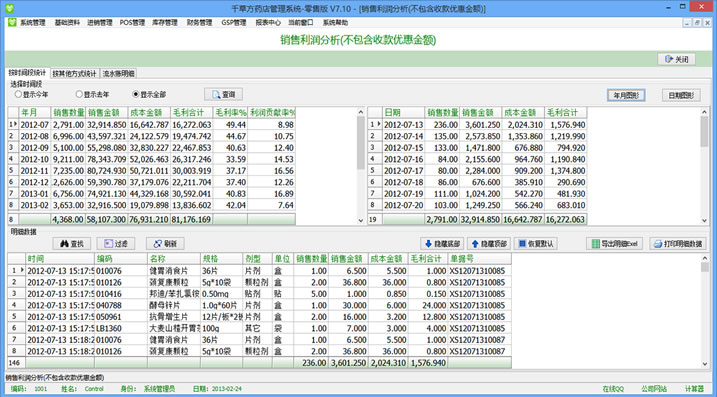Click the 恢复默认 restore default button
Viewport: 717px width, 397px height.
point(536,244)
